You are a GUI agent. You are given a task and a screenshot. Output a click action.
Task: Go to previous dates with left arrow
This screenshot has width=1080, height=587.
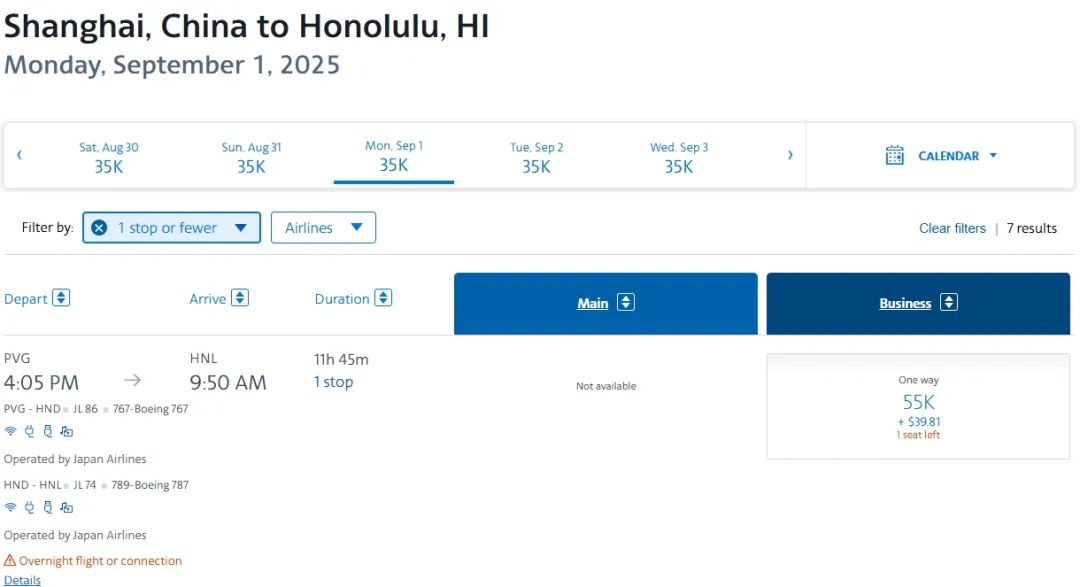19,155
